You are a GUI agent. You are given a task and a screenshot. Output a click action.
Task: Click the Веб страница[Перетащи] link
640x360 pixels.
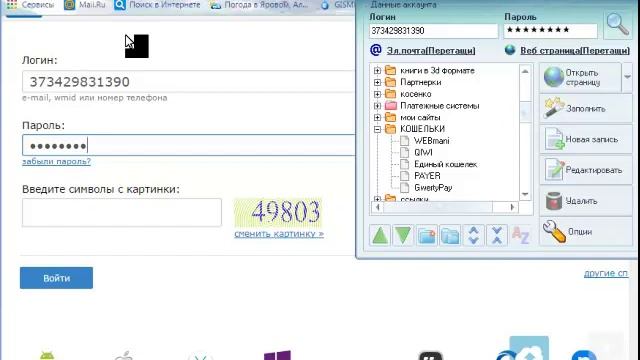[x=575, y=51]
